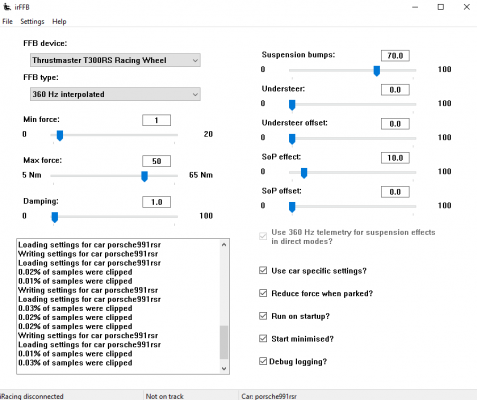This screenshot has width=477, height=400.
Task: Open the File menu
Action: tap(7, 22)
